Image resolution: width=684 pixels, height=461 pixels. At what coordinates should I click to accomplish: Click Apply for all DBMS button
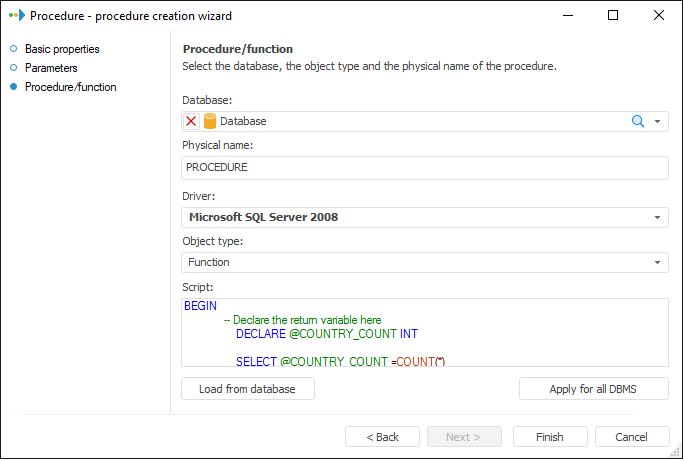[593, 389]
